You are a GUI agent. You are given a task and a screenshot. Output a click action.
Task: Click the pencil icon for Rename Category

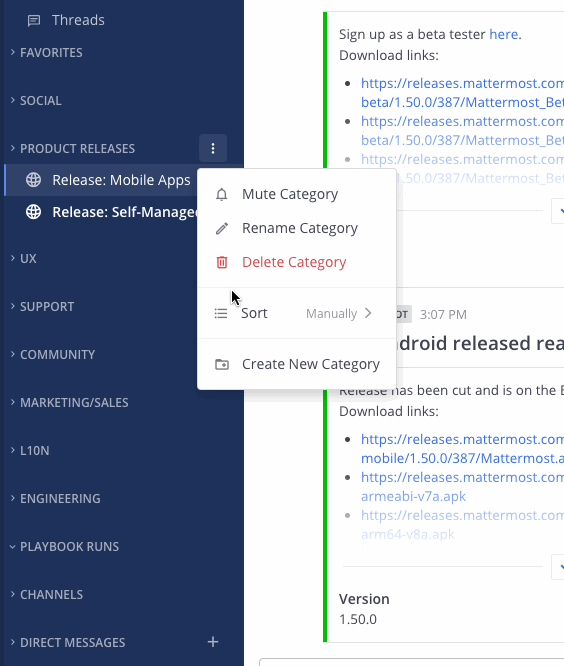point(222,229)
